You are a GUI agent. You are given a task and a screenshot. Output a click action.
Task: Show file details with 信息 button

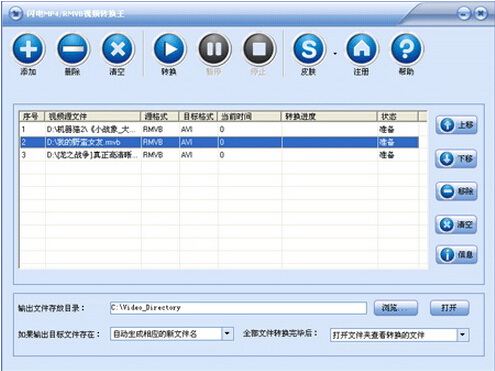[456, 254]
